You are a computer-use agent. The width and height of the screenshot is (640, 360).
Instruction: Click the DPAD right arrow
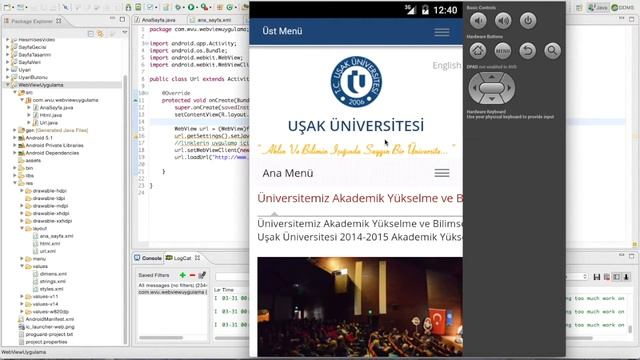point(509,88)
